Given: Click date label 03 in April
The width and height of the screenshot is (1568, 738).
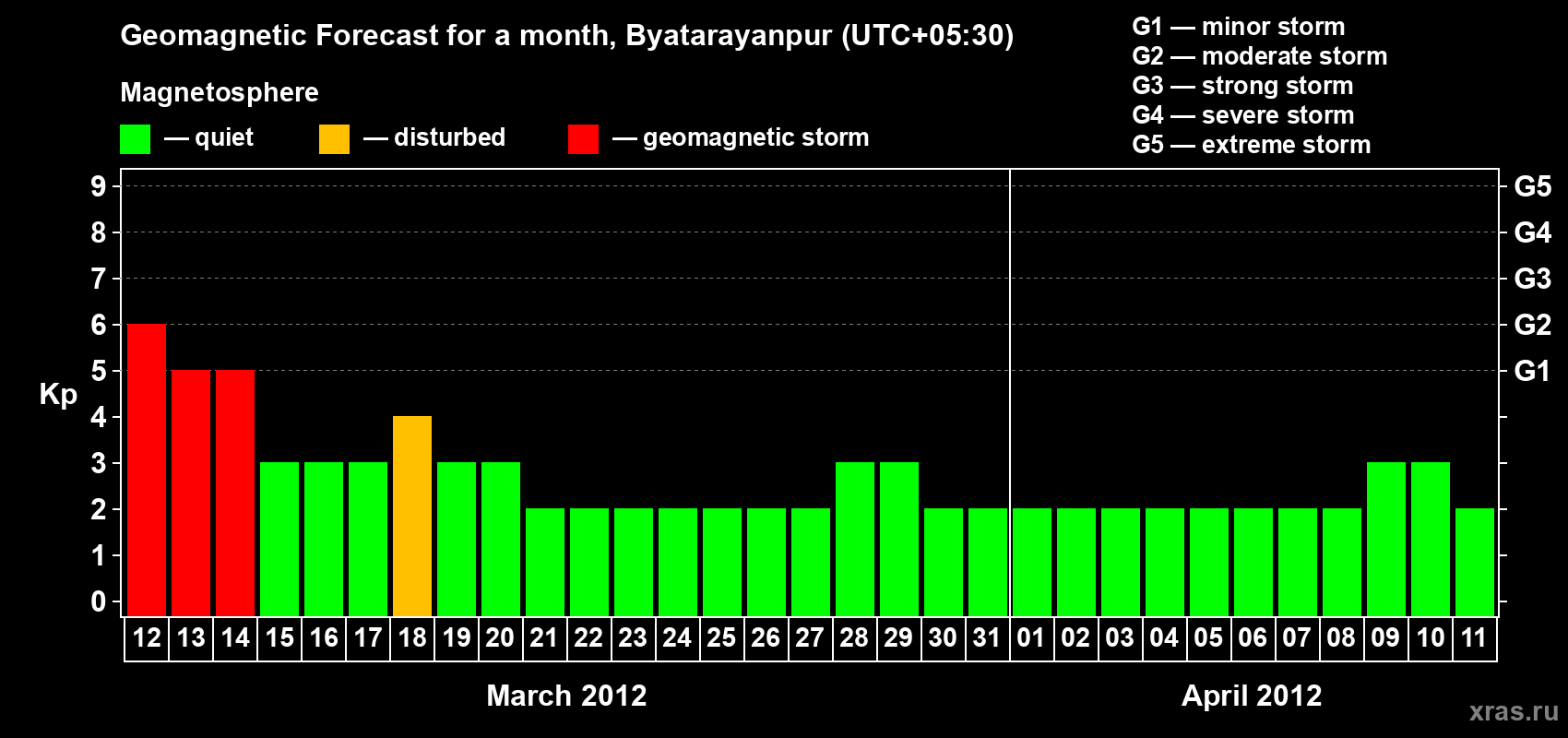Looking at the screenshot, I should tap(1120, 637).
